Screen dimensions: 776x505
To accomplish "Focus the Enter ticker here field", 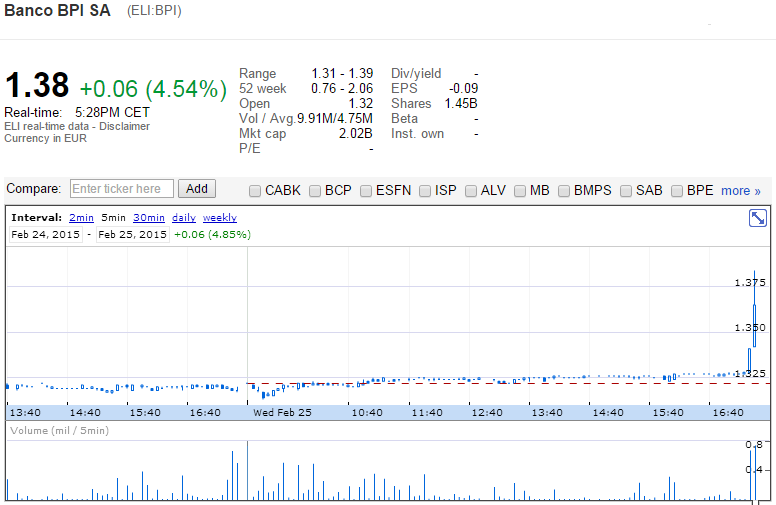I will 122,189.
